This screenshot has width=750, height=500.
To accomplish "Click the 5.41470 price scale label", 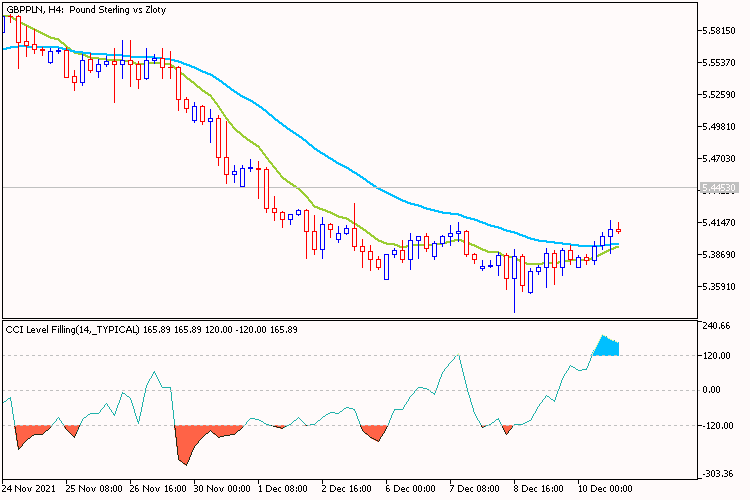I will click(718, 222).
